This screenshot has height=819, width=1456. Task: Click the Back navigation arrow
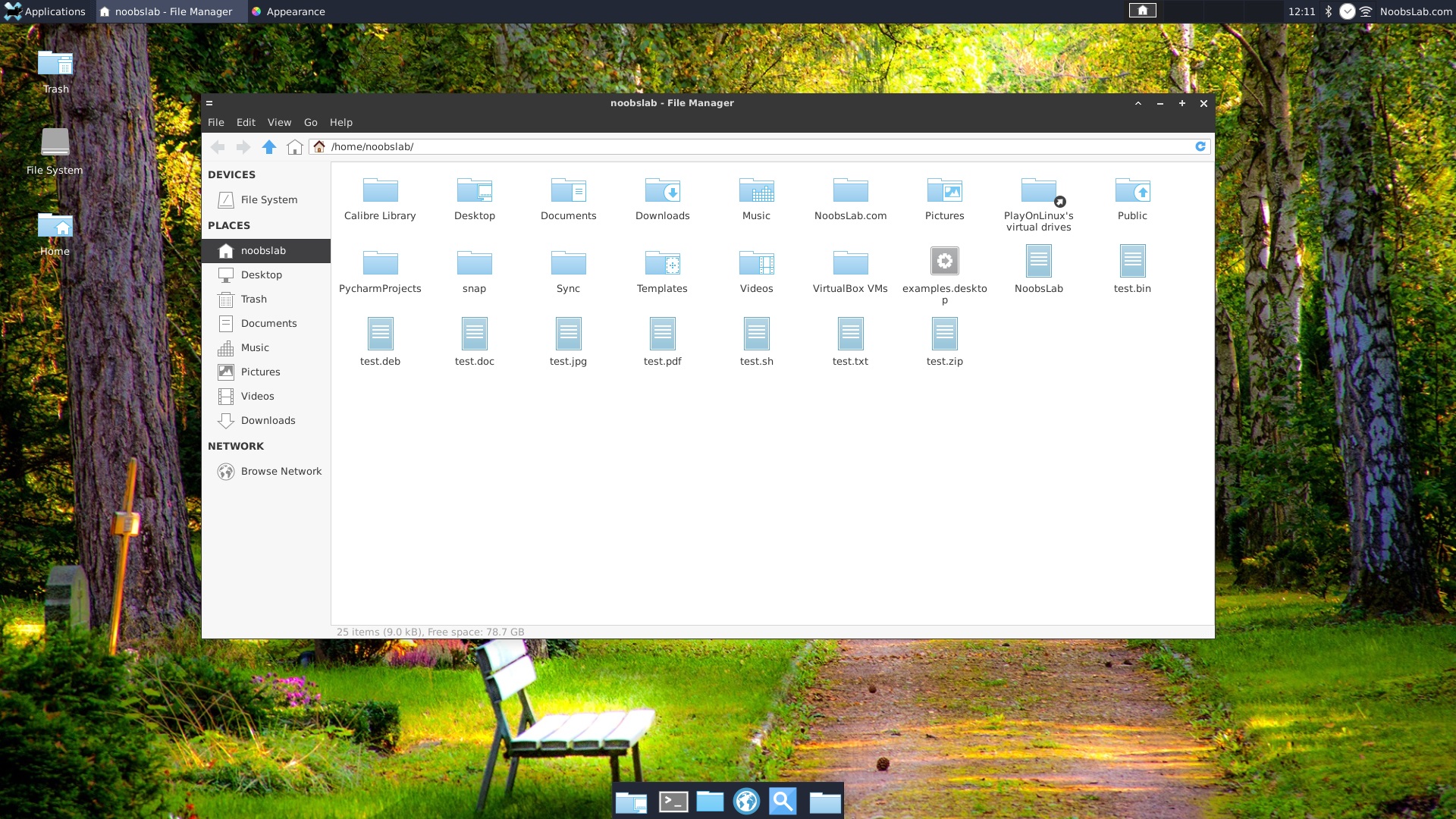pyautogui.click(x=218, y=147)
